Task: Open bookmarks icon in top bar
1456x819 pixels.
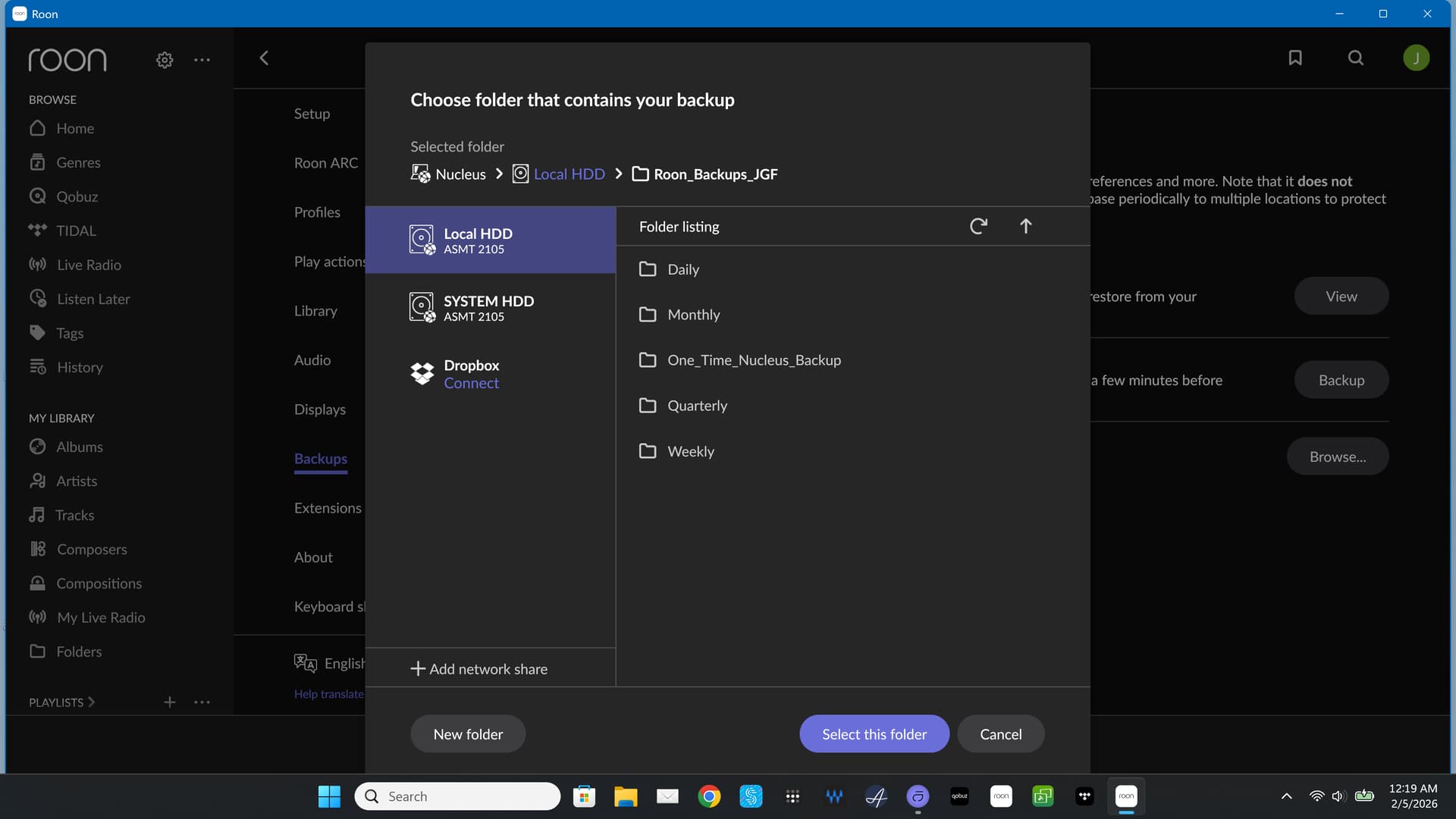Action: tap(1295, 58)
